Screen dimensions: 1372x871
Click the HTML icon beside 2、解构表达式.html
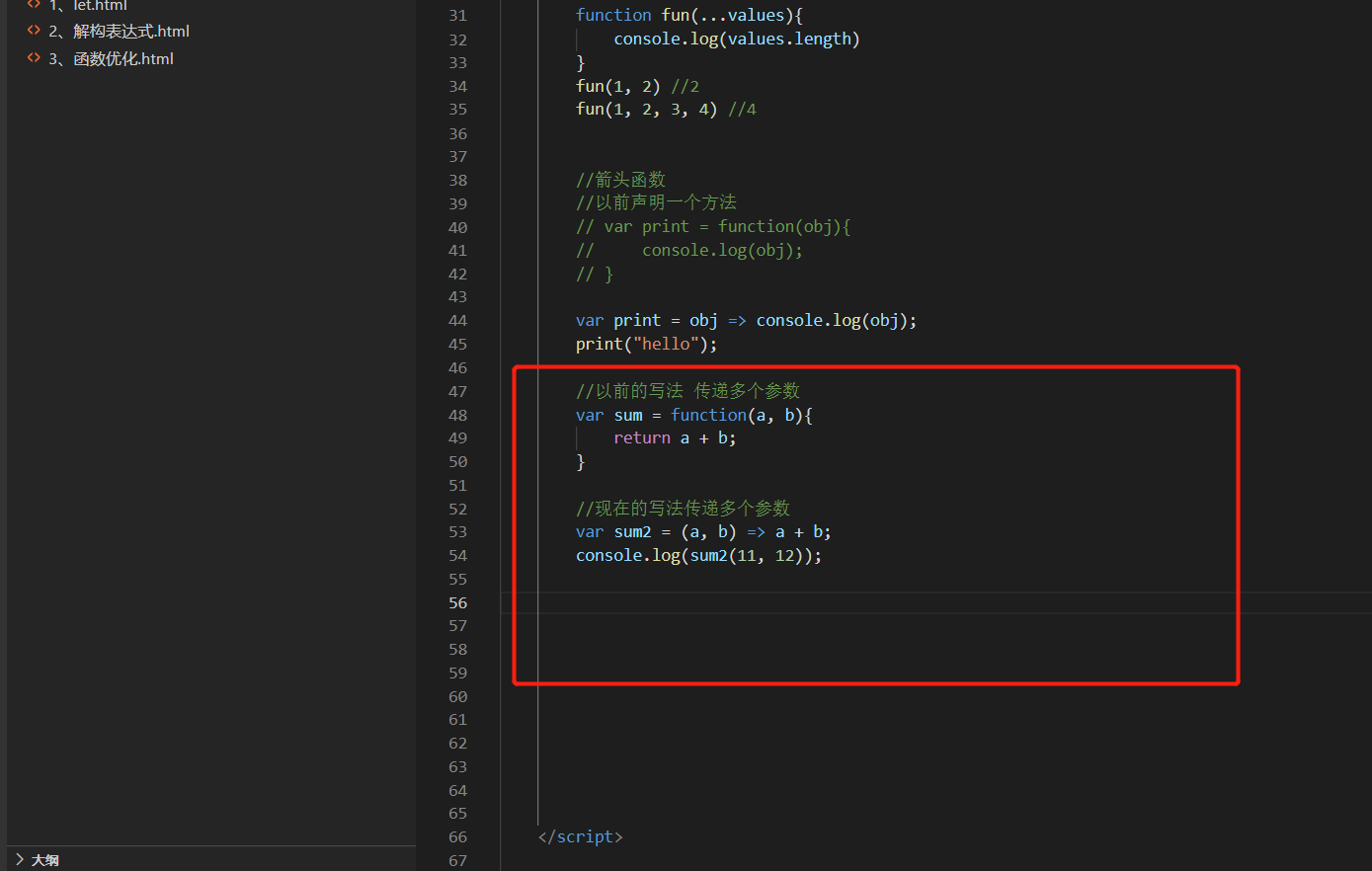(34, 31)
